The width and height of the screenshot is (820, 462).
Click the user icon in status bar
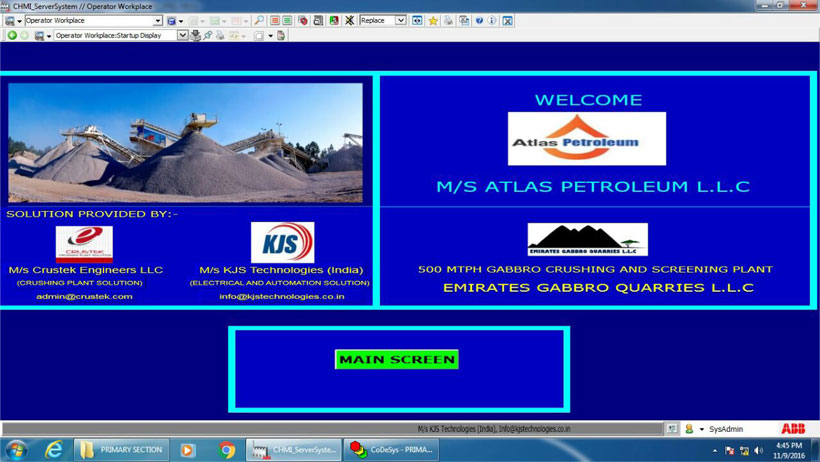(689, 429)
